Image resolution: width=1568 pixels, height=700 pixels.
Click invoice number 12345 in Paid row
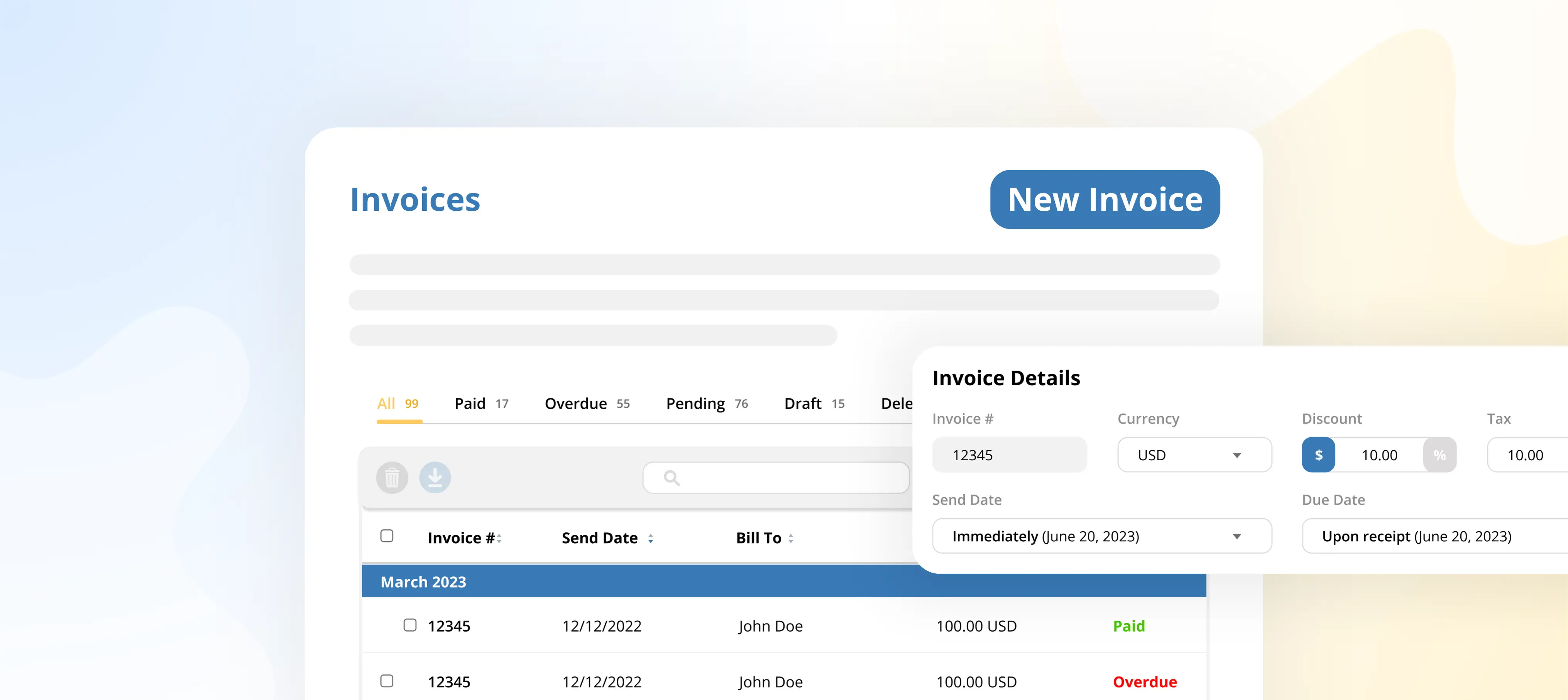448,625
